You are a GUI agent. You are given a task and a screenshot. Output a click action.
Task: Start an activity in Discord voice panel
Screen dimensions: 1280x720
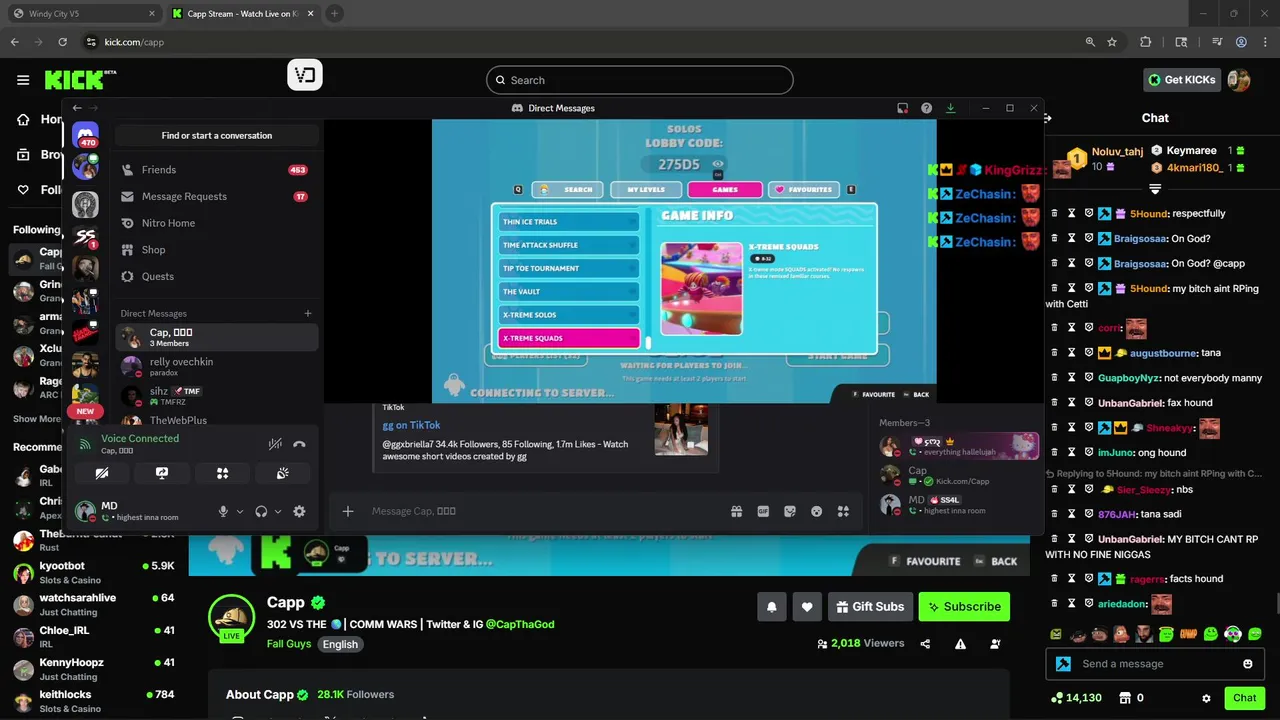(x=222, y=473)
